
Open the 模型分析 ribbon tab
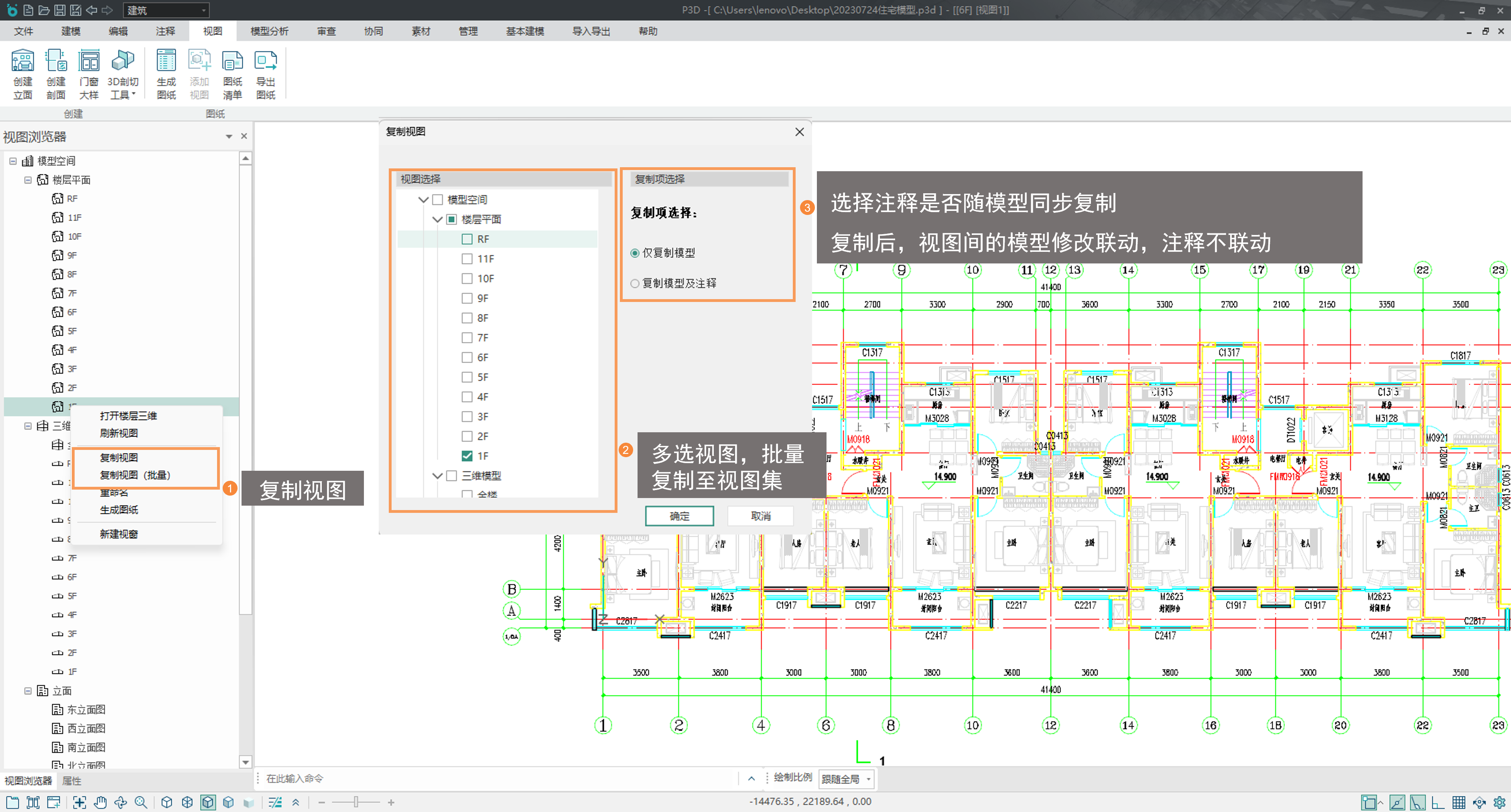point(269,31)
